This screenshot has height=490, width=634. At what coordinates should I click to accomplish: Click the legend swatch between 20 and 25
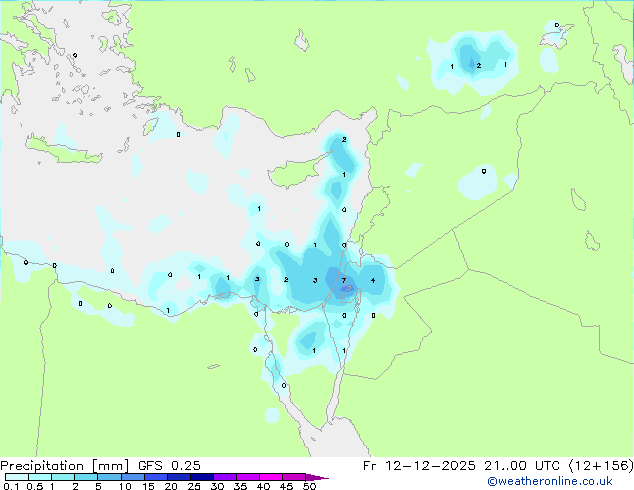(179, 477)
